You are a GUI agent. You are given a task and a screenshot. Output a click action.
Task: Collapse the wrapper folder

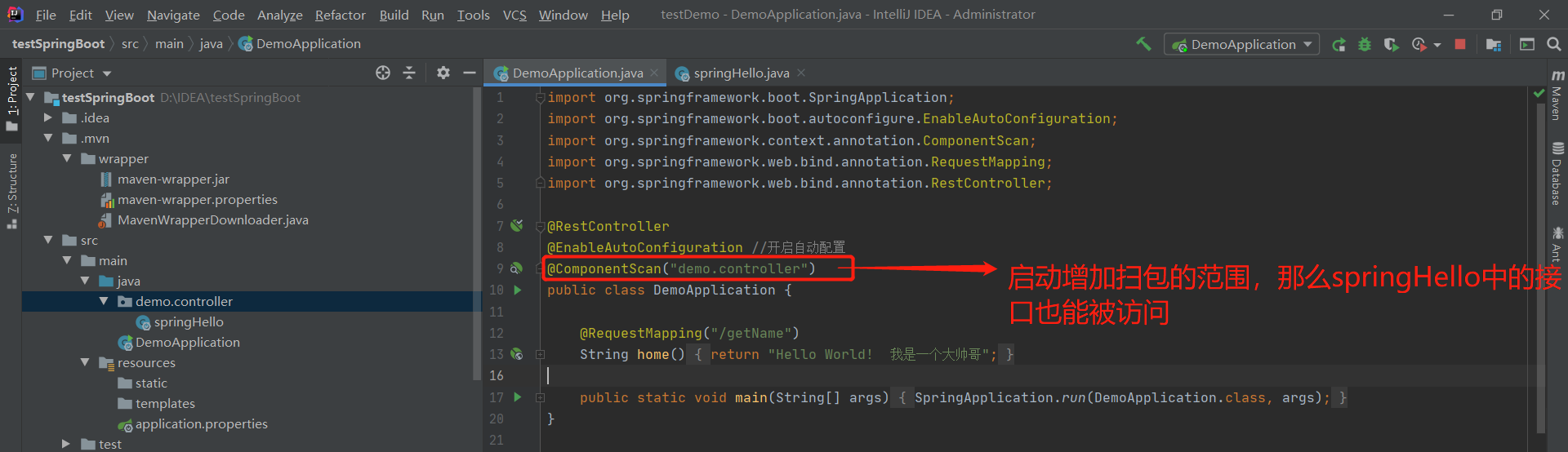tap(67, 158)
